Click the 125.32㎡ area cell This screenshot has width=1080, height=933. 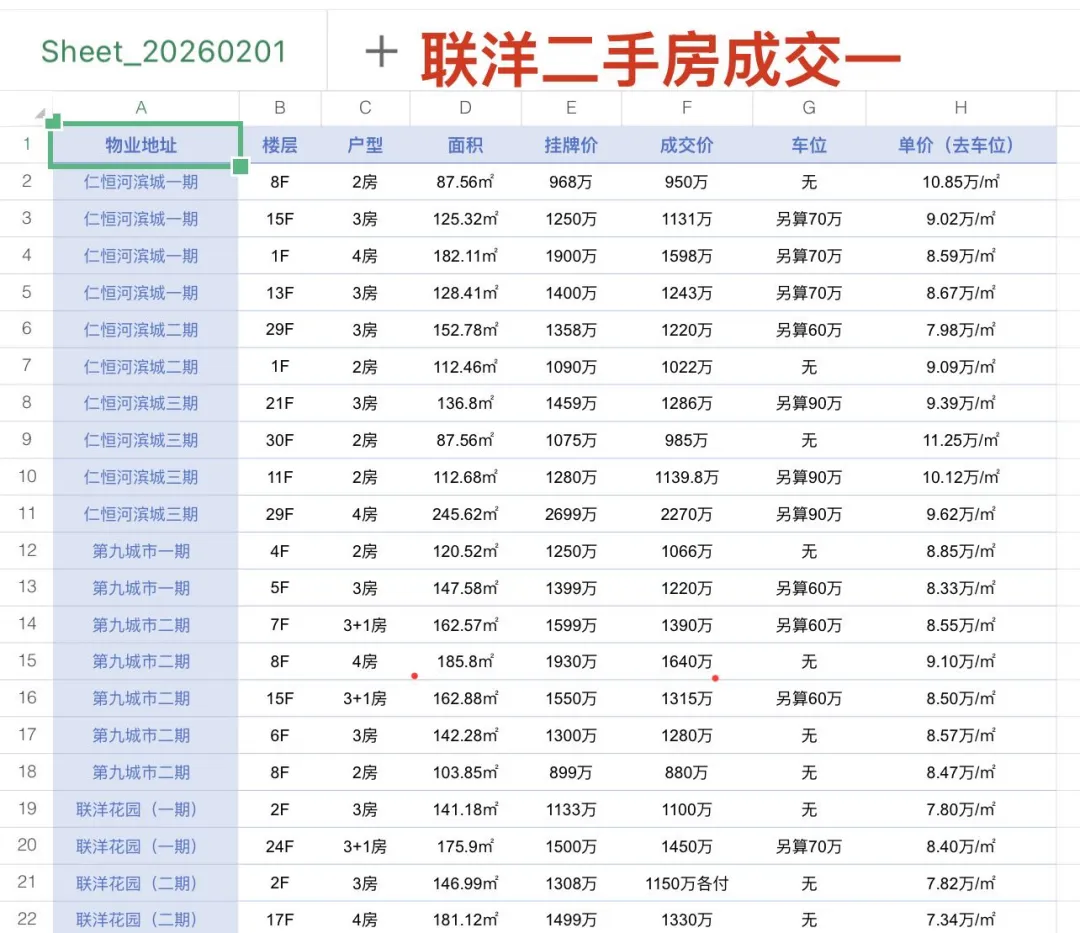click(x=466, y=219)
